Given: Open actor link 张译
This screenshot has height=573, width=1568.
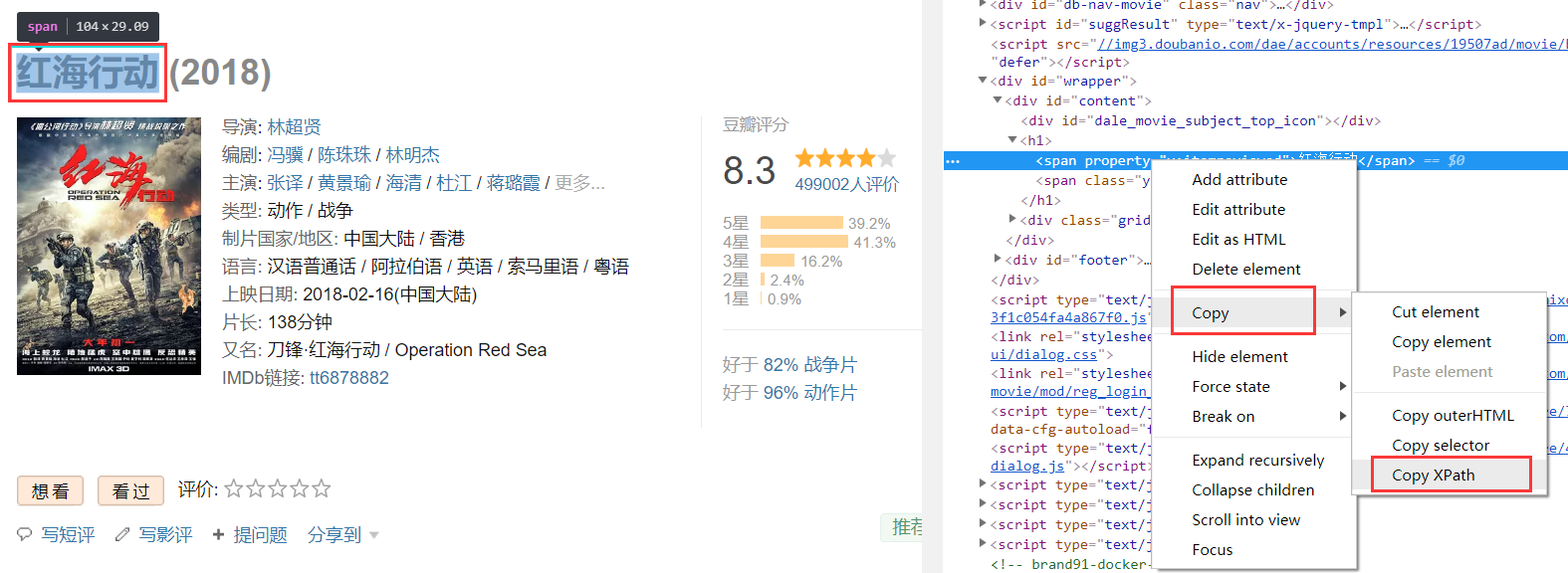Looking at the screenshot, I should pos(285,182).
